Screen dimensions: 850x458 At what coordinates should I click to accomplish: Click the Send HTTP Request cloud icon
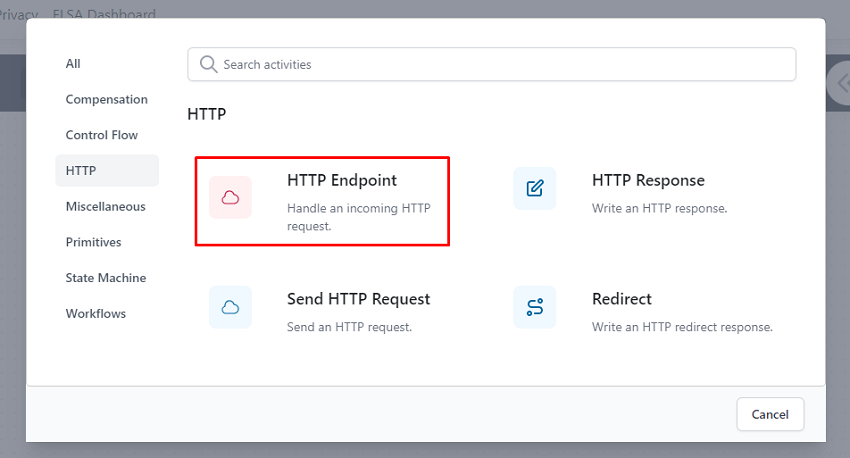(x=230, y=307)
